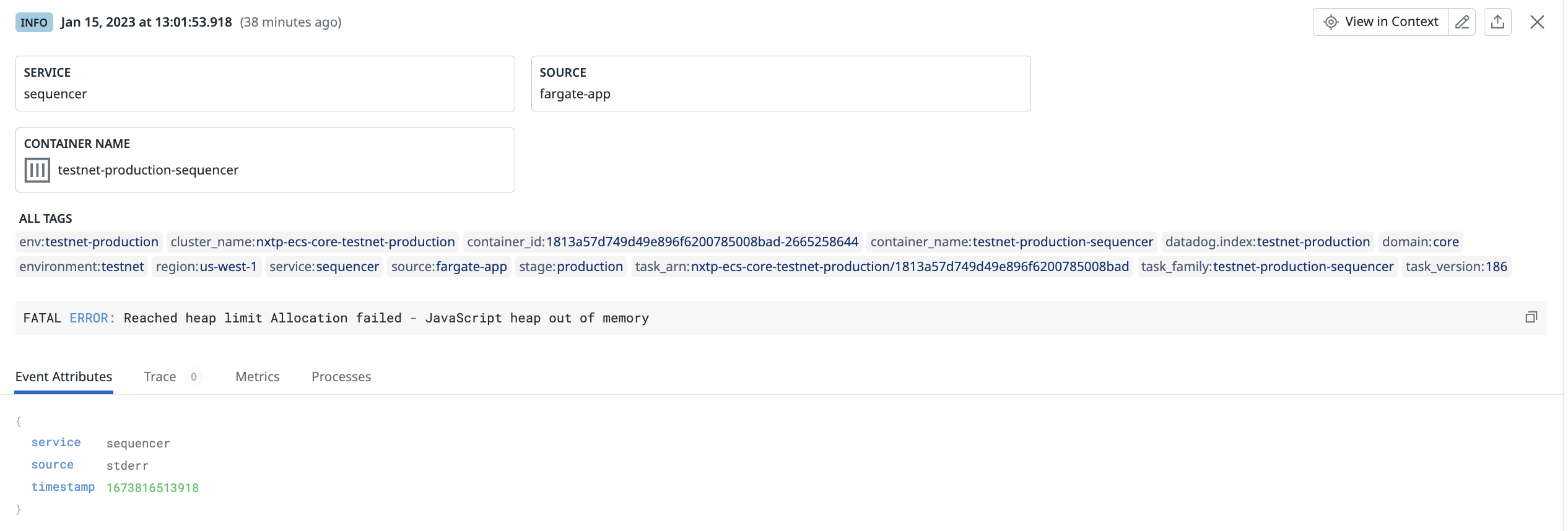Click the region:us-west-1 tag

click(206, 266)
